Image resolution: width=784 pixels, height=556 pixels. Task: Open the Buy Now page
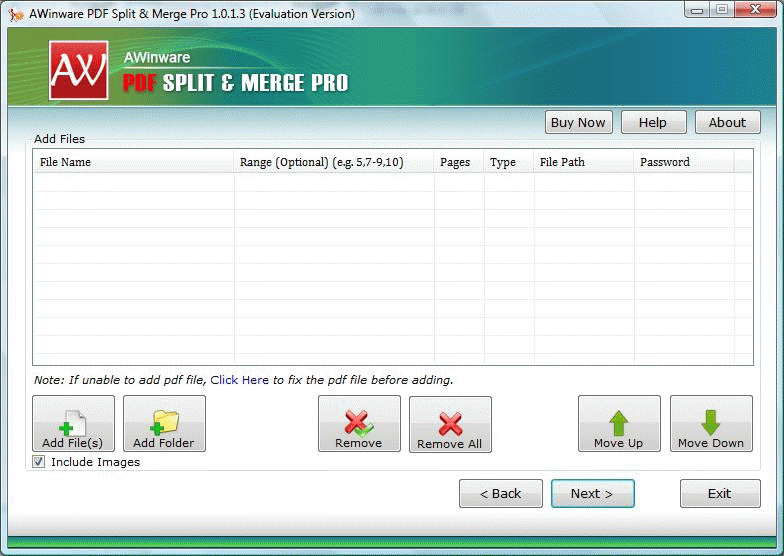578,122
